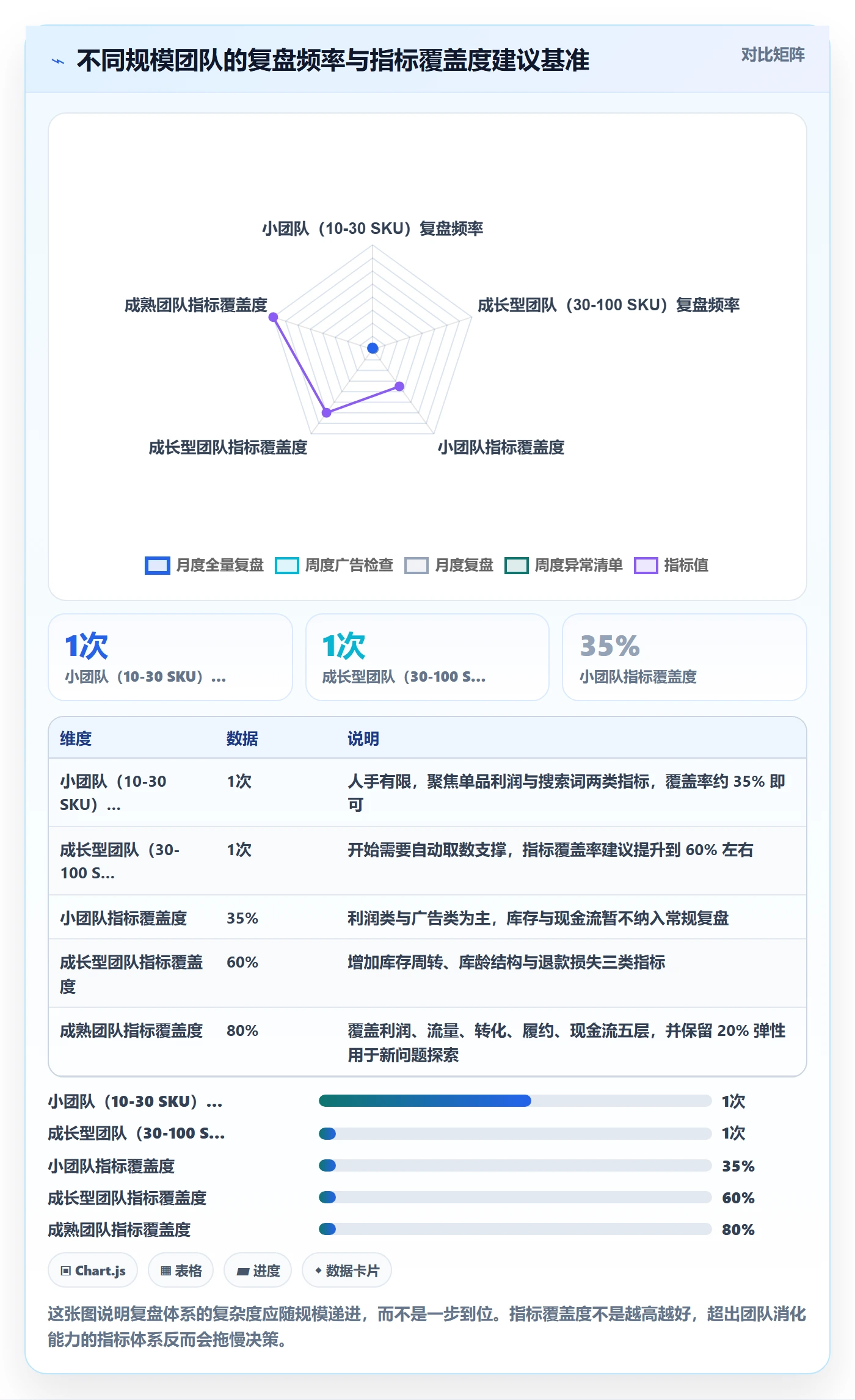Select the purple radar point nearest 小团队指标覆盖度
The height and width of the screenshot is (1400, 855).
coord(399,386)
